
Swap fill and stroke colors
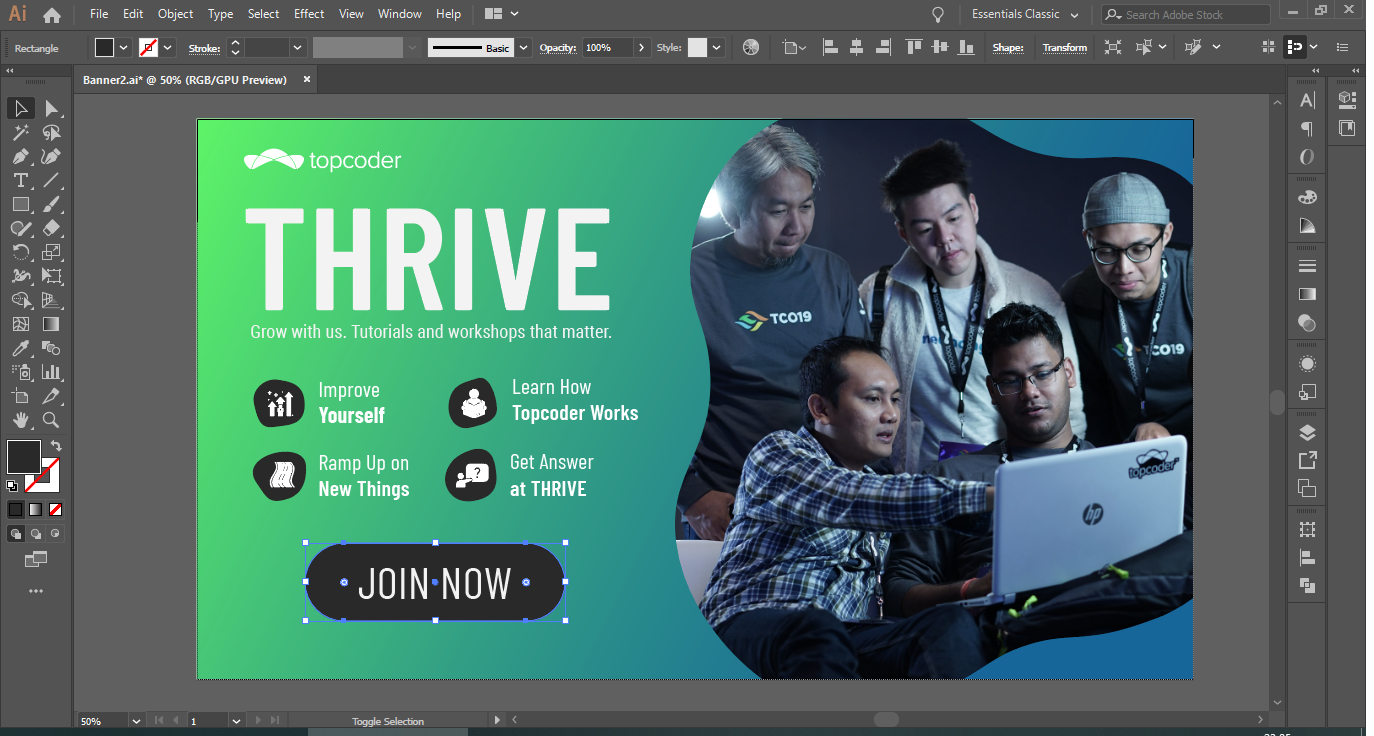tap(56, 446)
